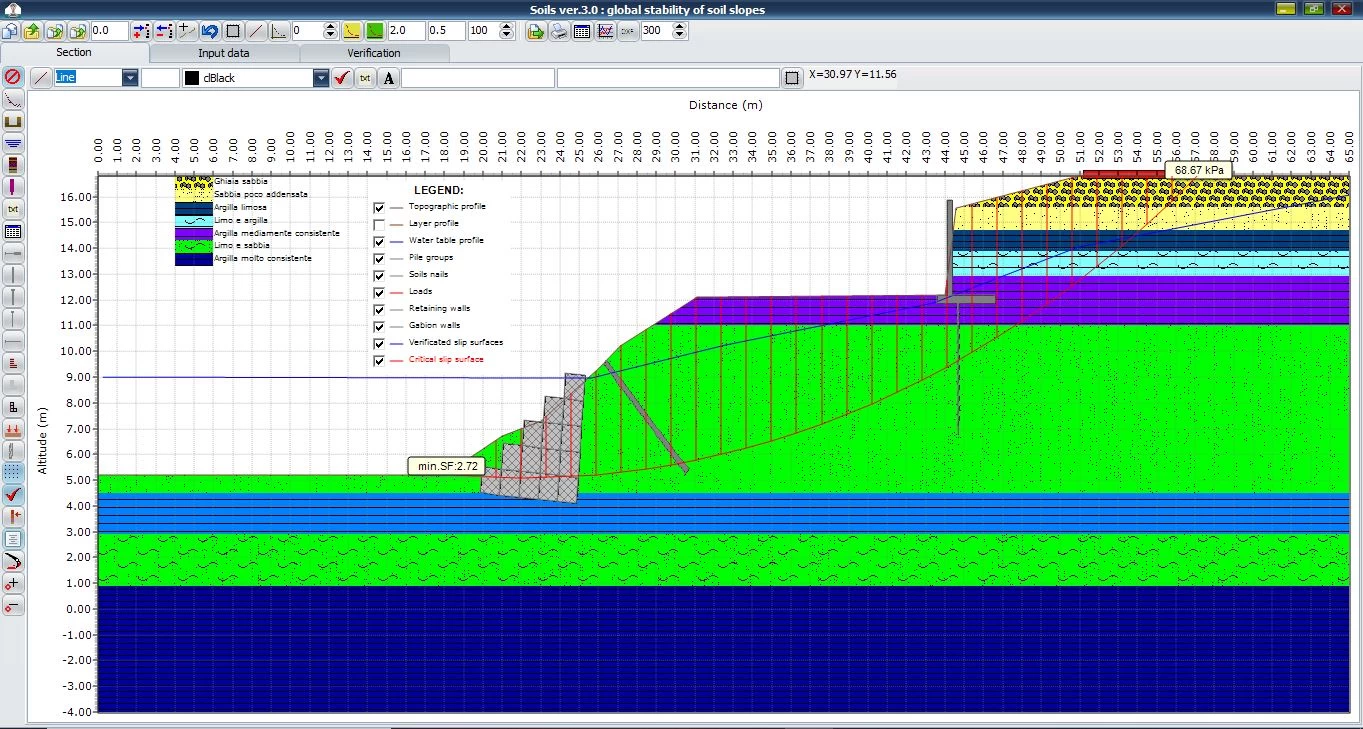
Task: Click the bold A text font icon
Action: tap(389, 77)
